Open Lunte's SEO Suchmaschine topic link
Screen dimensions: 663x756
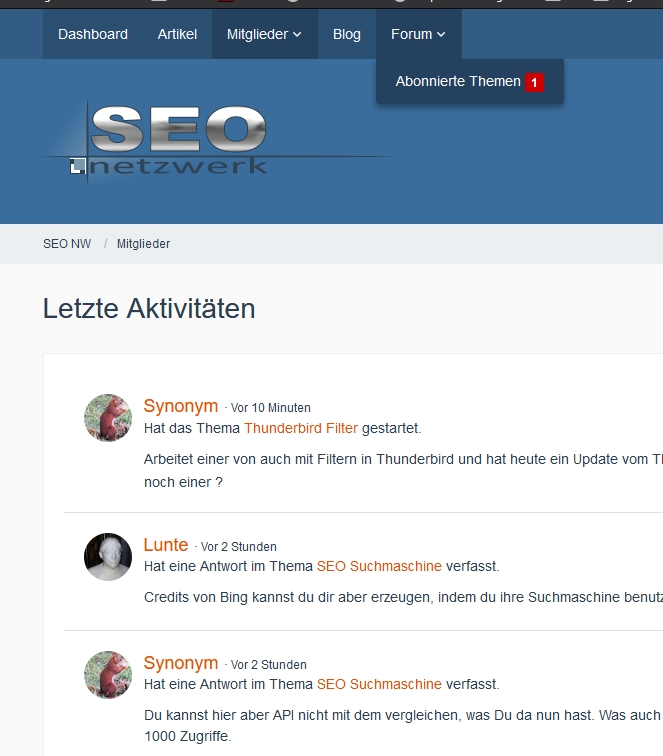coord(379,566)
